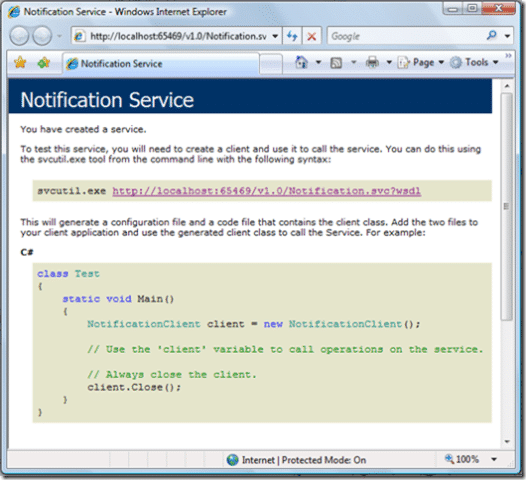Stop loading with the red X icon
The height and width of the screenshot is (480, 526).
(x=312, y=36)
